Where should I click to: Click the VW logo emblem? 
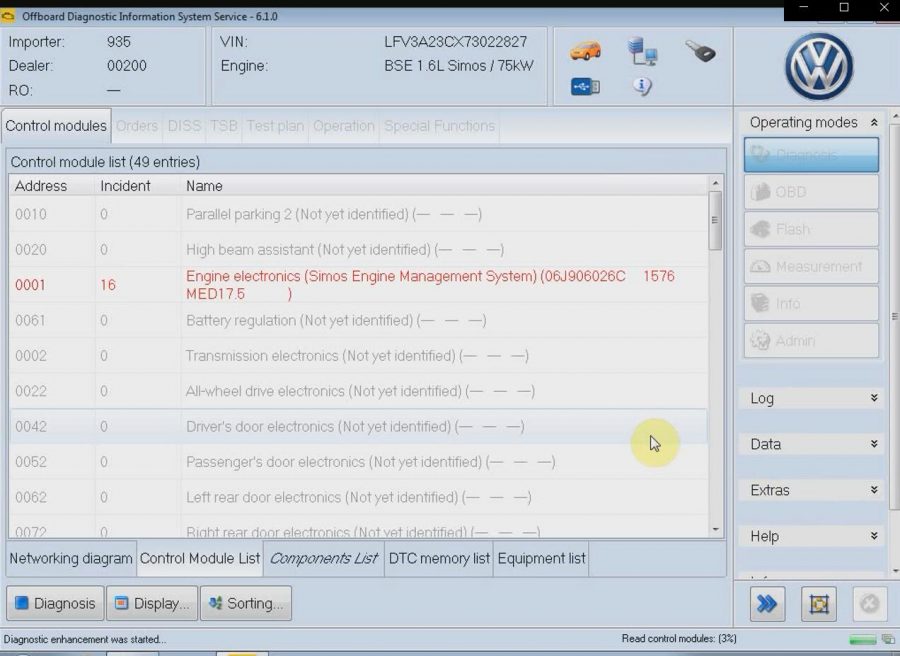[817, 65]
